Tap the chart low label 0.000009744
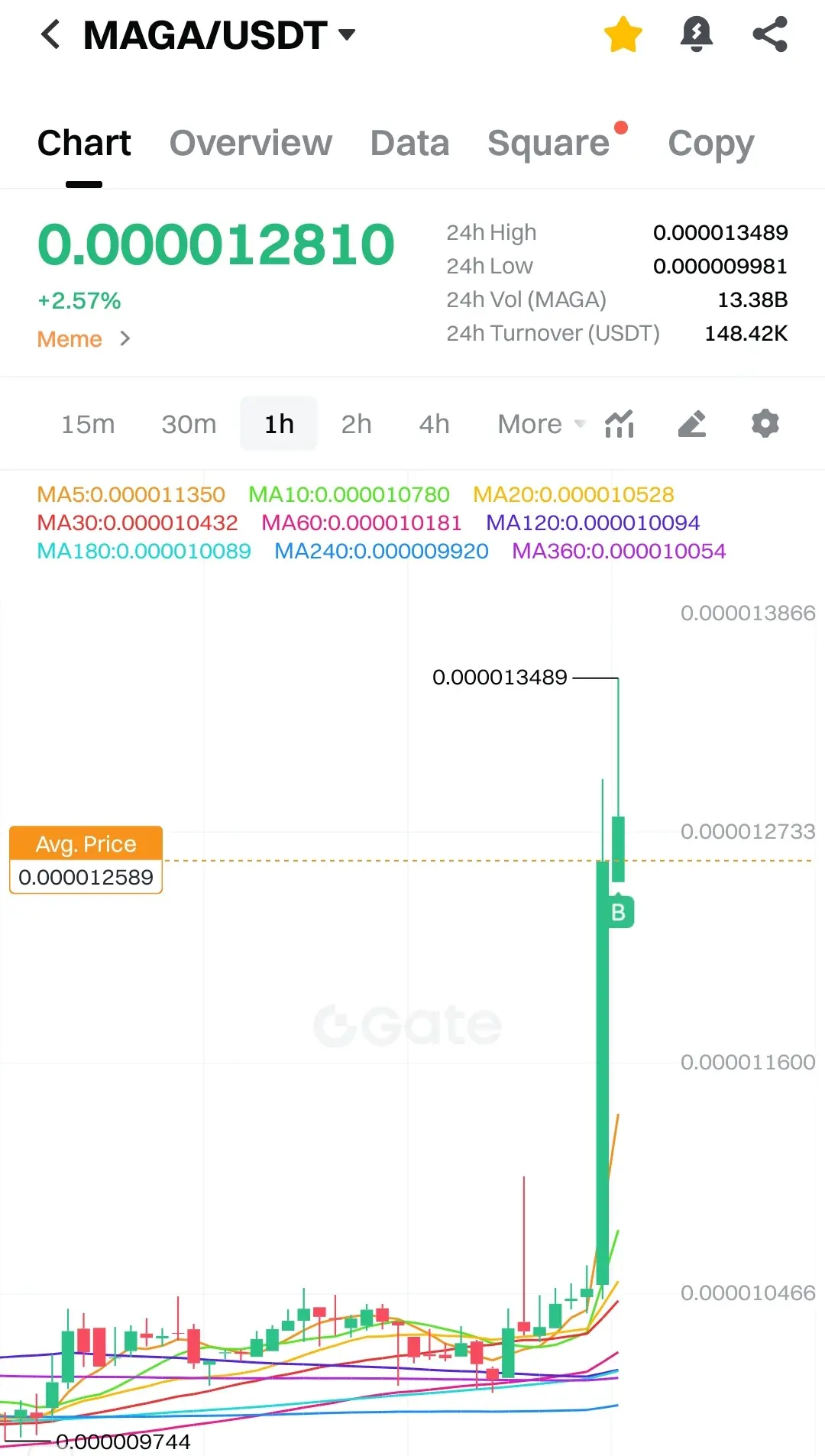Screen dimensions: 825x1456 (123, 1442)
